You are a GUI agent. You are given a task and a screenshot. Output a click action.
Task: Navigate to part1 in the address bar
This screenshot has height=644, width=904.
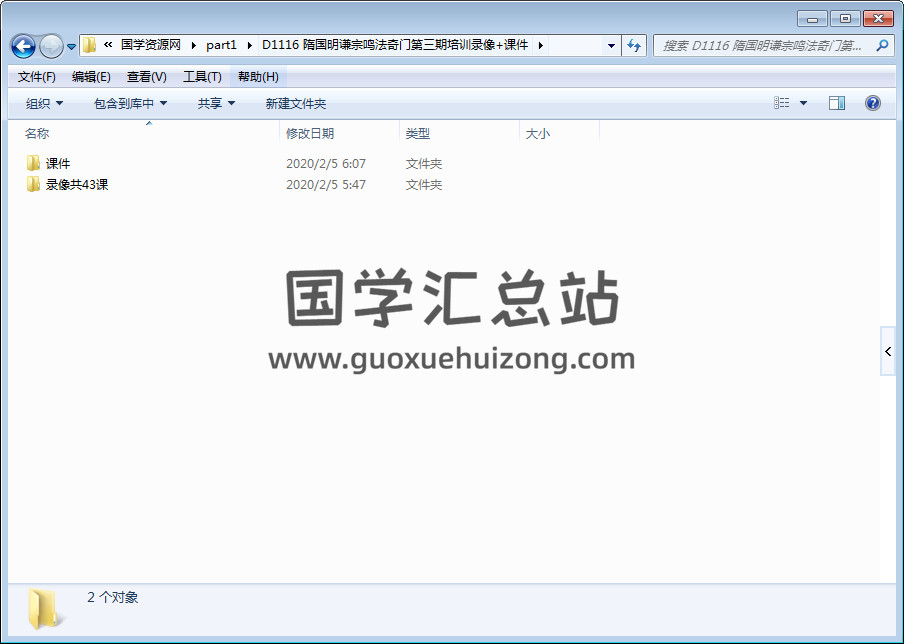221,45
